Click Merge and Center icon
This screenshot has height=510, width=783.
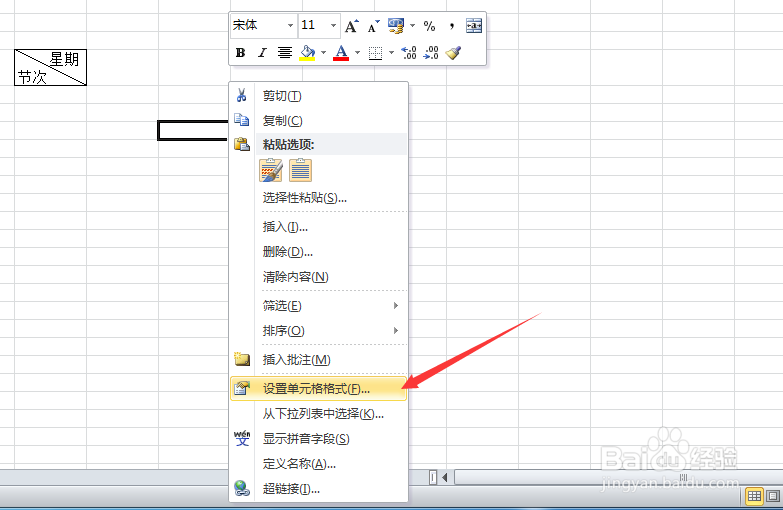tap(474, 26)
